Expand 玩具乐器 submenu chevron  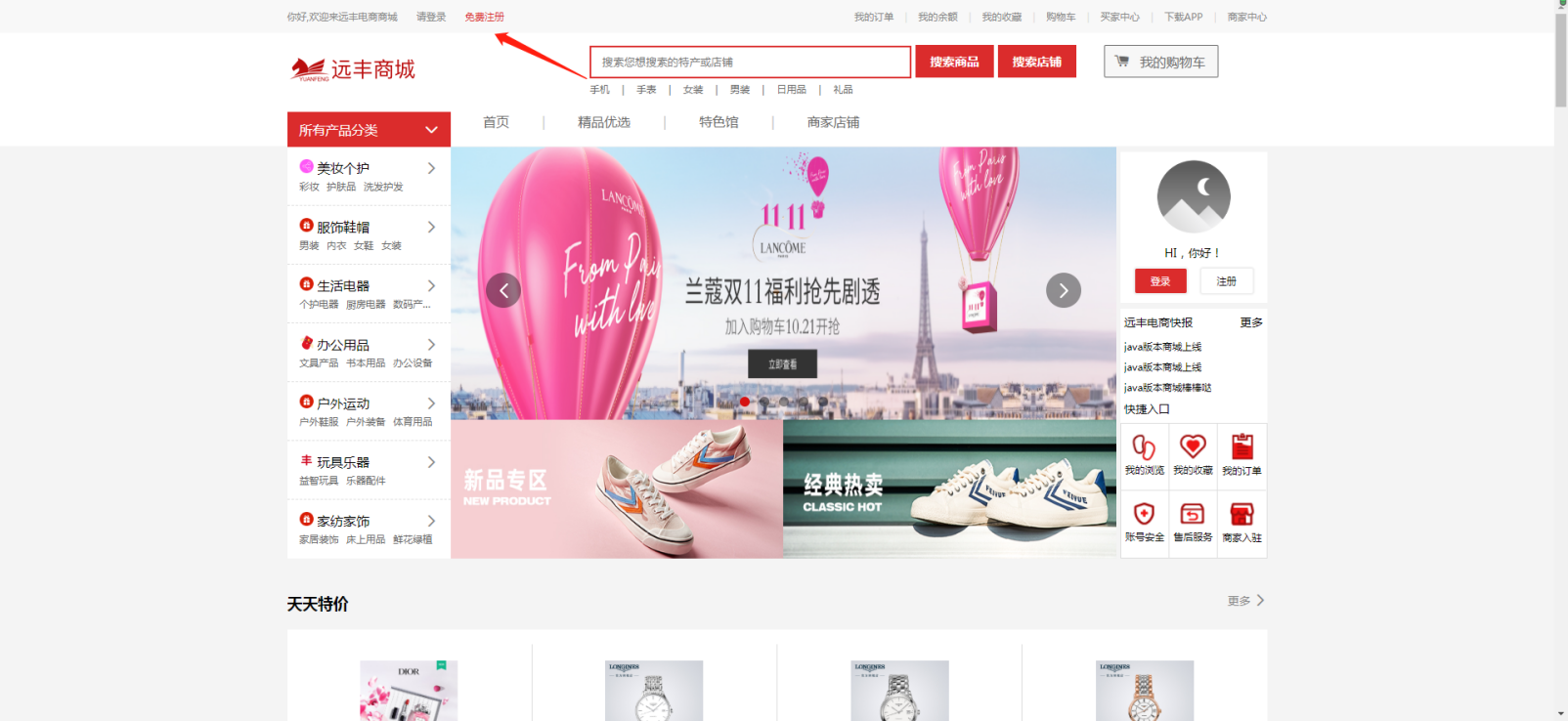[x=431, y=462]
